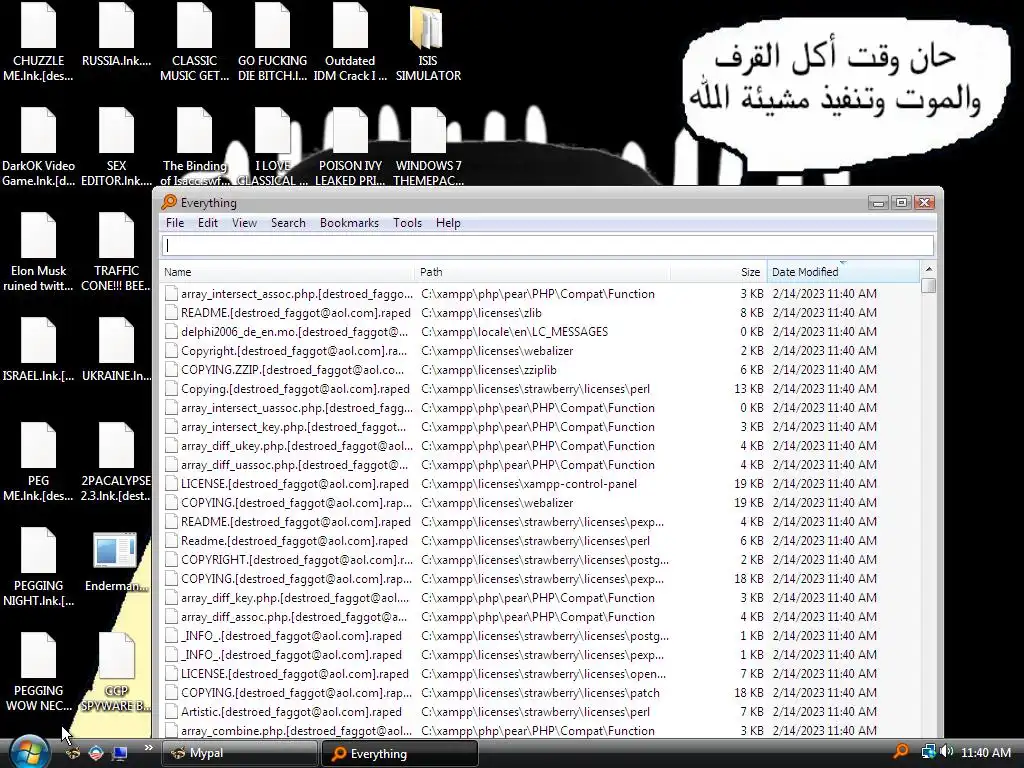Open the Help menu in Everything
This screenshot has width=1024, height=768.
point(448,223)
